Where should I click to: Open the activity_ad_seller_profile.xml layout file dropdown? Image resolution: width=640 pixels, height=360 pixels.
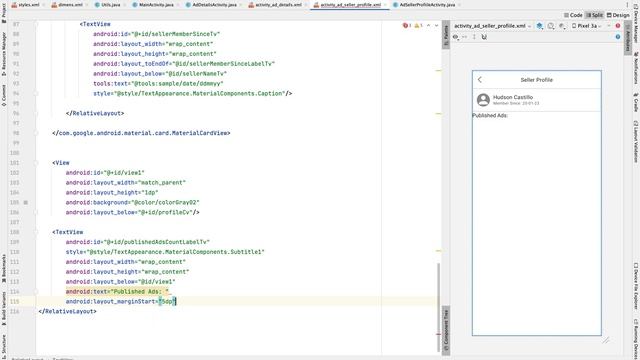(x=492, y=26)
